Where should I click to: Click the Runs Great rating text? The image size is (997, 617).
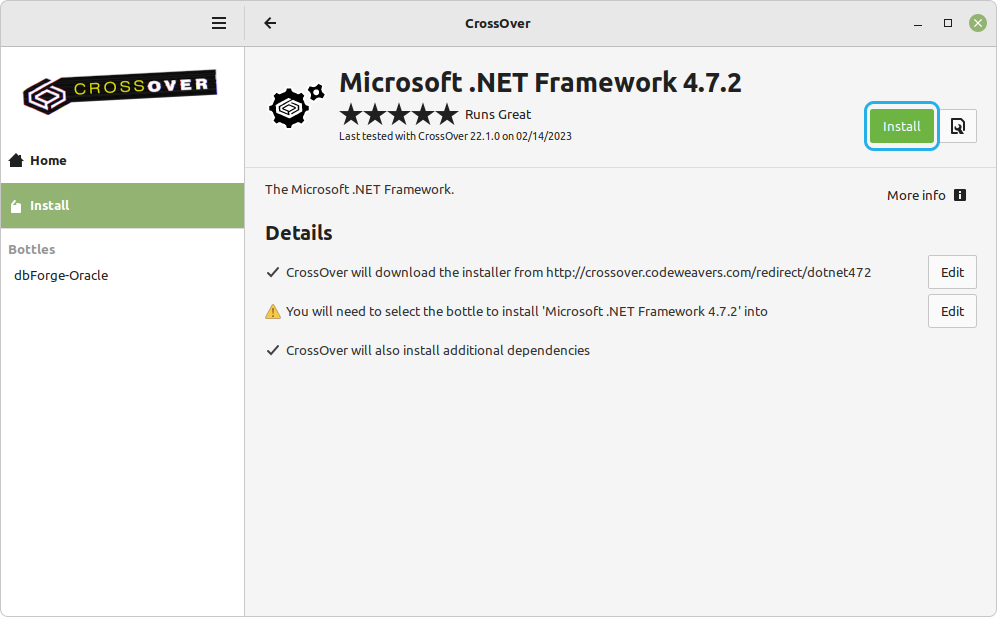(x=498, y=114)
